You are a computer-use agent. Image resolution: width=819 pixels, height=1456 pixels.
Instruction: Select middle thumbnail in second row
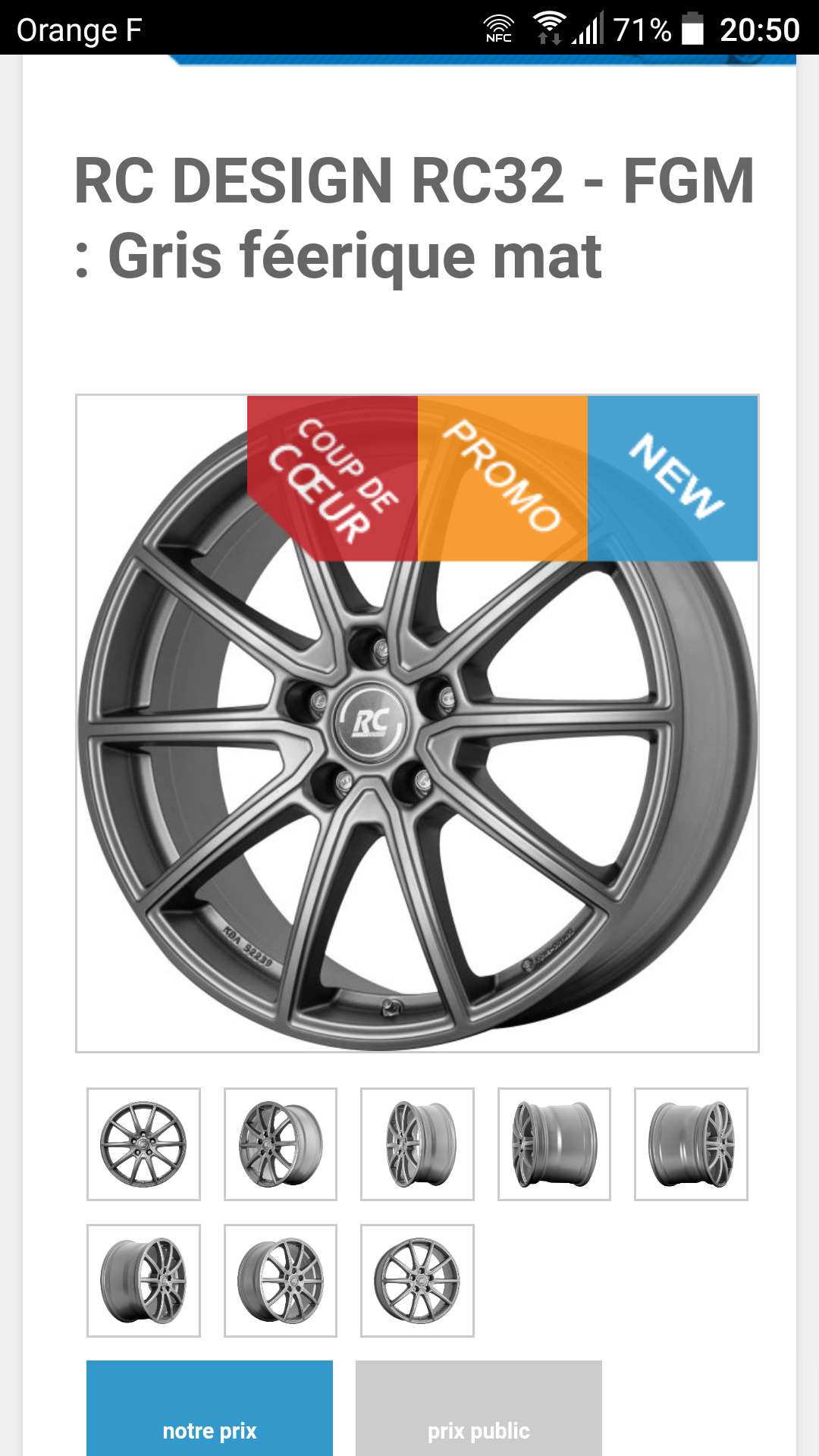tap(281, 1281)
